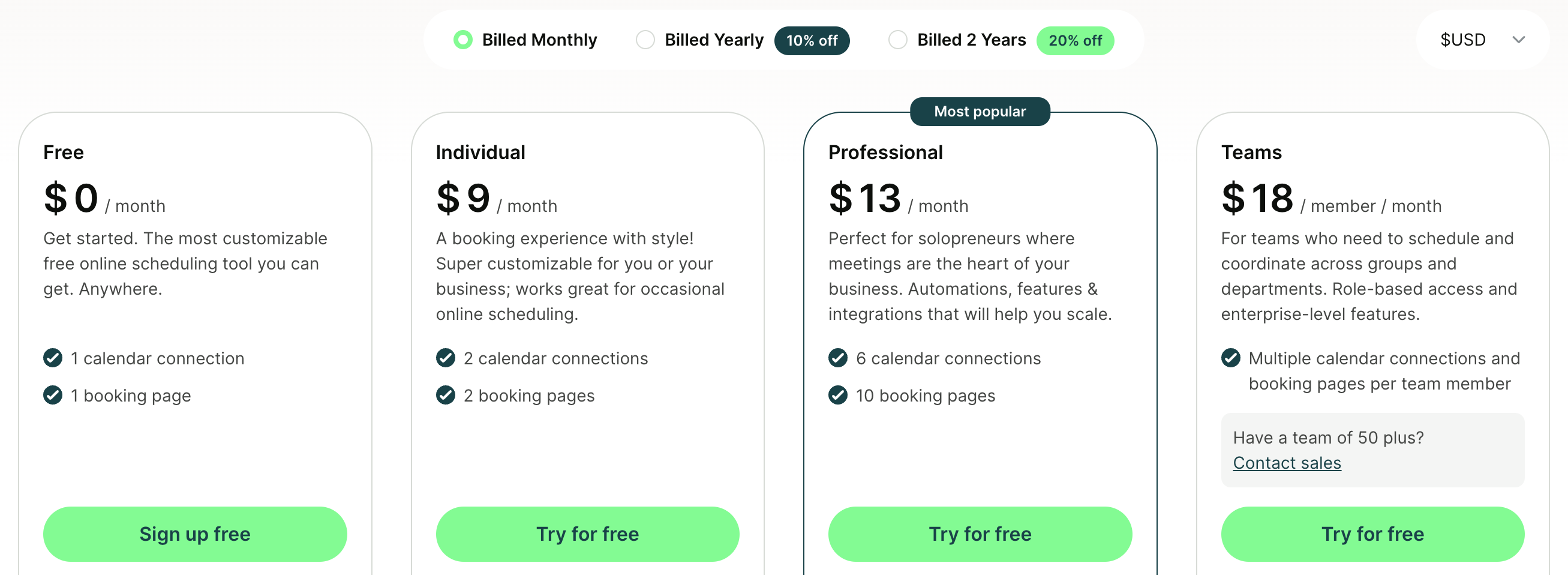The image size is (1568, 575).
Task: Open the Contact sales link
Action: pyautogui.click(x=1286, y=463)
